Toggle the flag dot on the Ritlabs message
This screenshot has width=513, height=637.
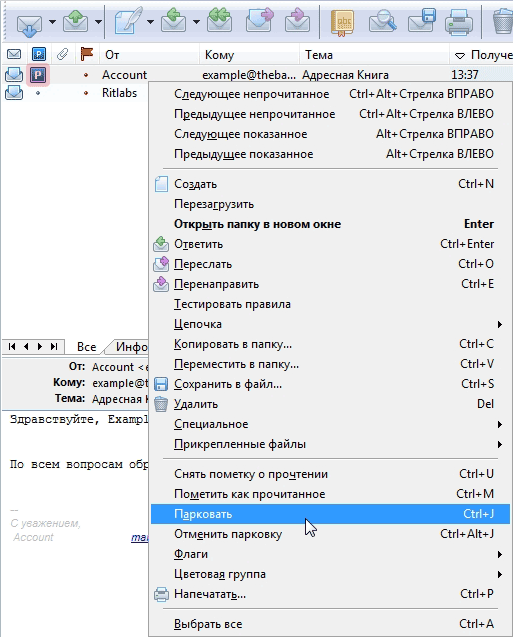[x=86, y=93]
